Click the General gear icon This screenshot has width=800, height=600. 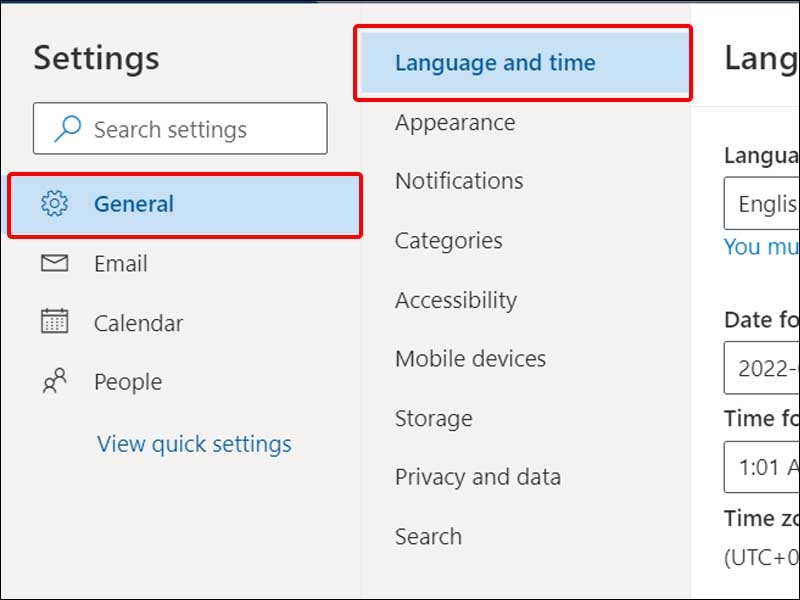[x=55, y=204]
